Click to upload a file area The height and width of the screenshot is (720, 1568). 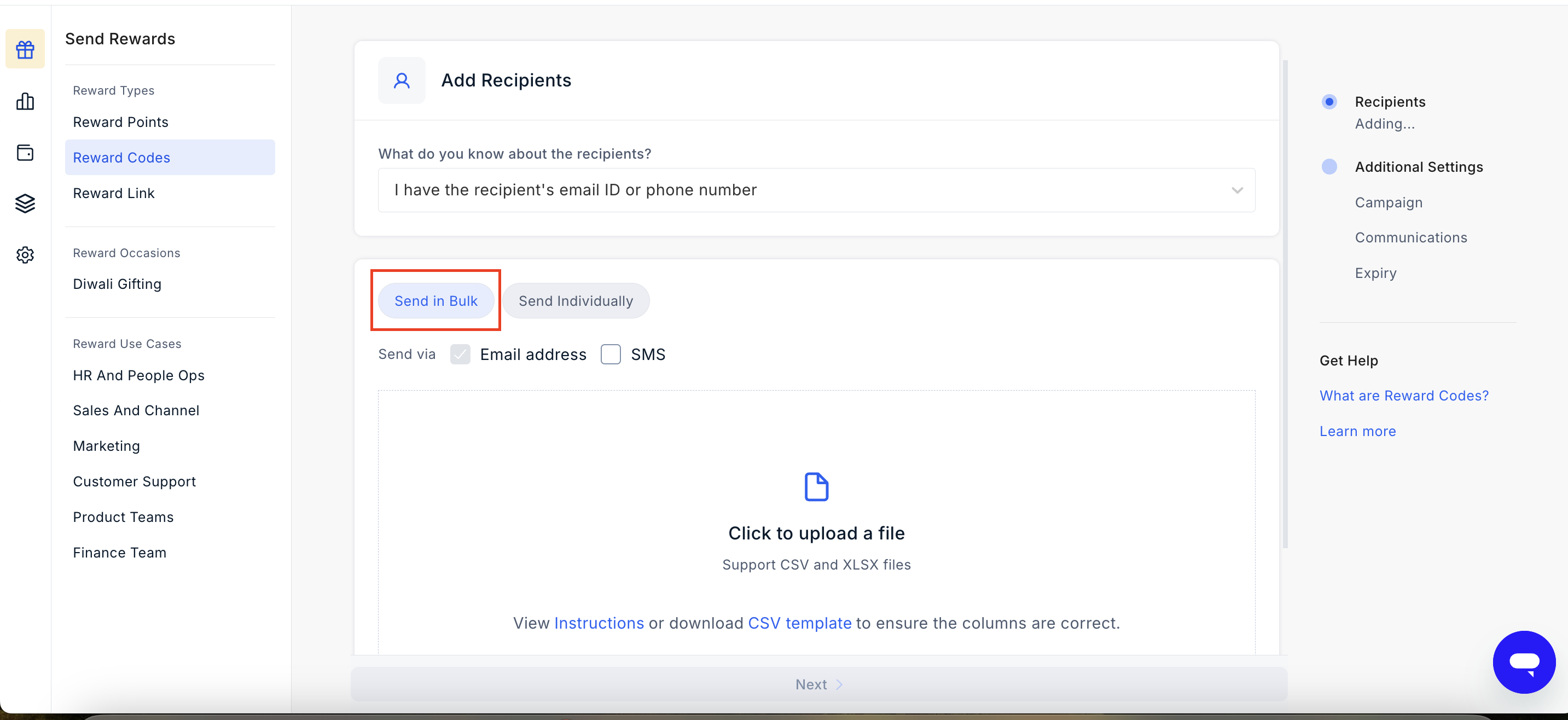816,522
